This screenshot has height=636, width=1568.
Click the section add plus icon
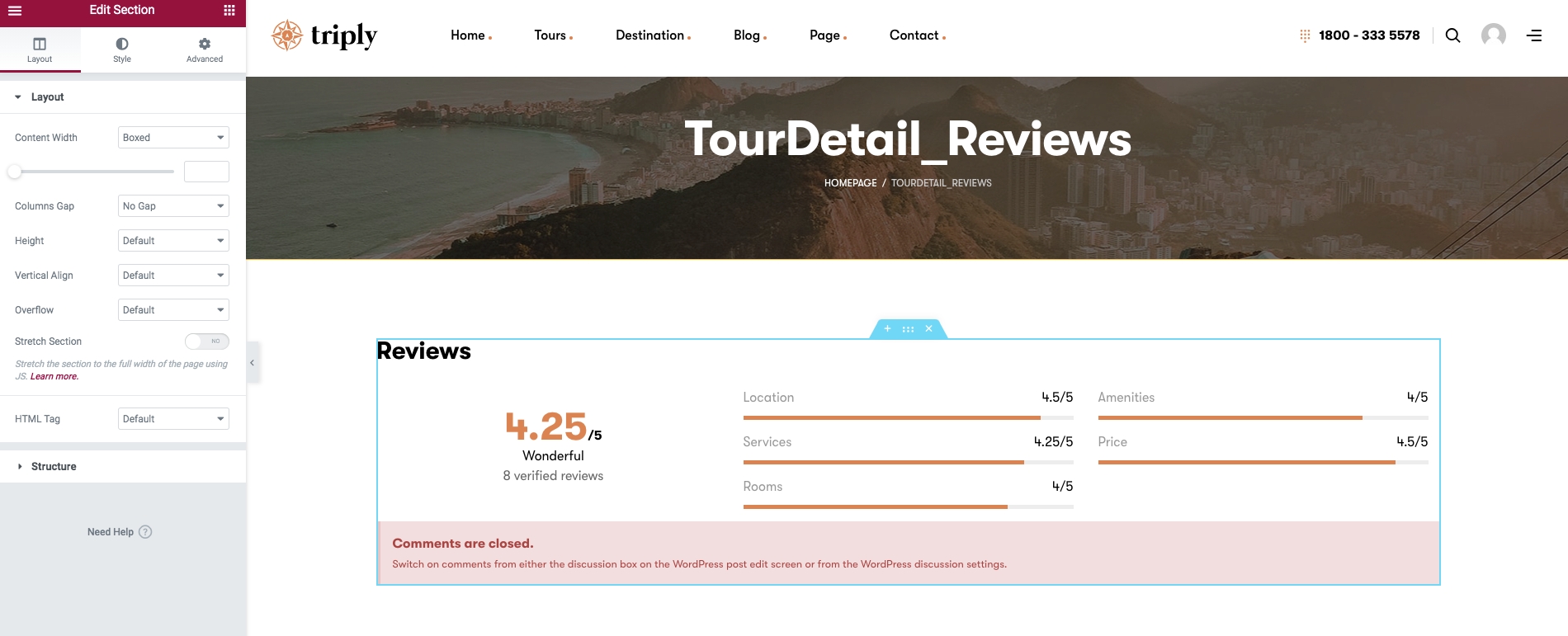click(887, 329)
